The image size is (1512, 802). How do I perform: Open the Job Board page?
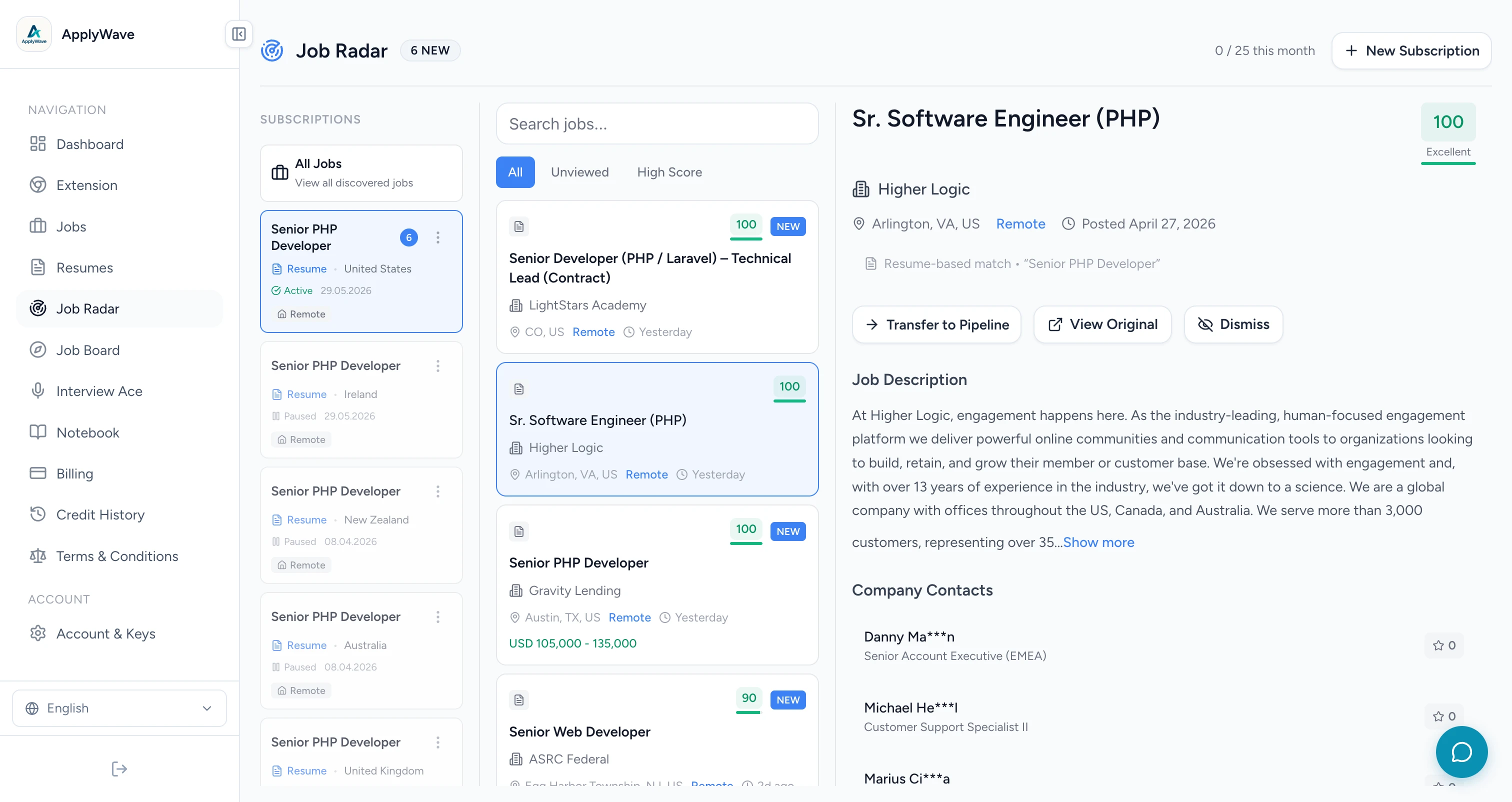coord(119,350)
